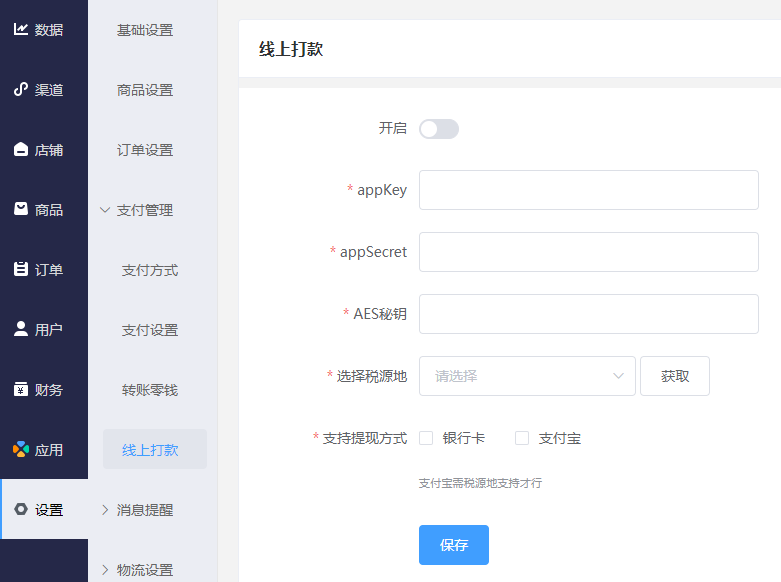Select 转账零钱 menu item
The height and width of the screenshot is (582, 781).
tap(150, 390)
